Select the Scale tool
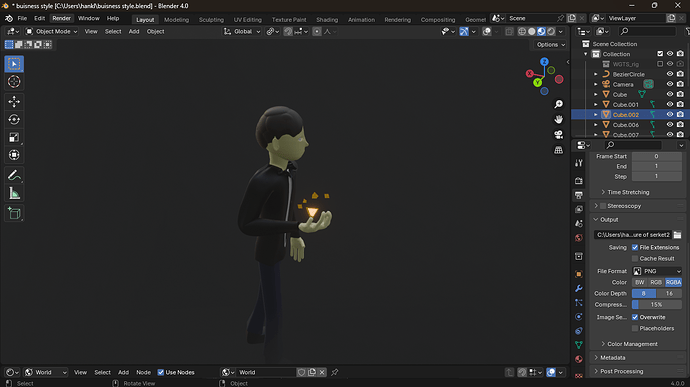 point(14,137)
